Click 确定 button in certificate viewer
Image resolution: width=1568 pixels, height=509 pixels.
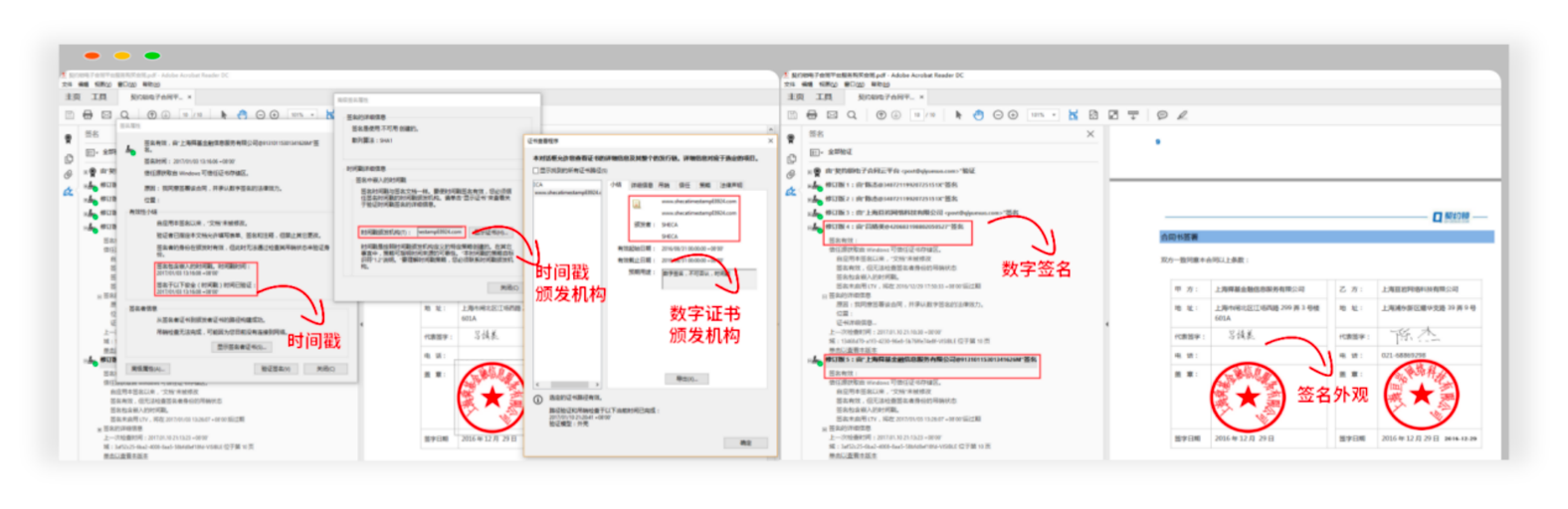(x=746, y=442)
